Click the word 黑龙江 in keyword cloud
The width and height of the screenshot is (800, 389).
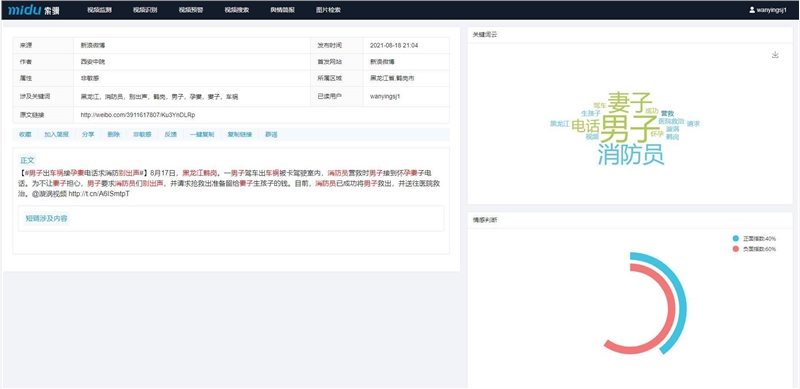(x=559, y=124)
